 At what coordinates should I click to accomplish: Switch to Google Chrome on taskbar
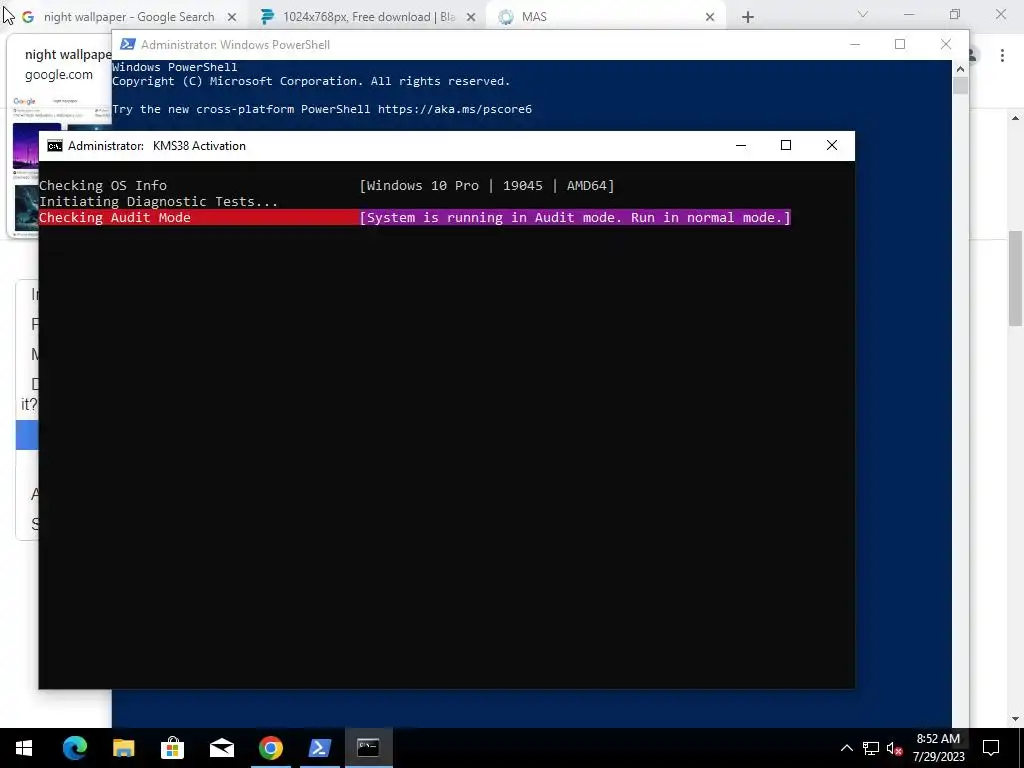[x=270, y=748]
